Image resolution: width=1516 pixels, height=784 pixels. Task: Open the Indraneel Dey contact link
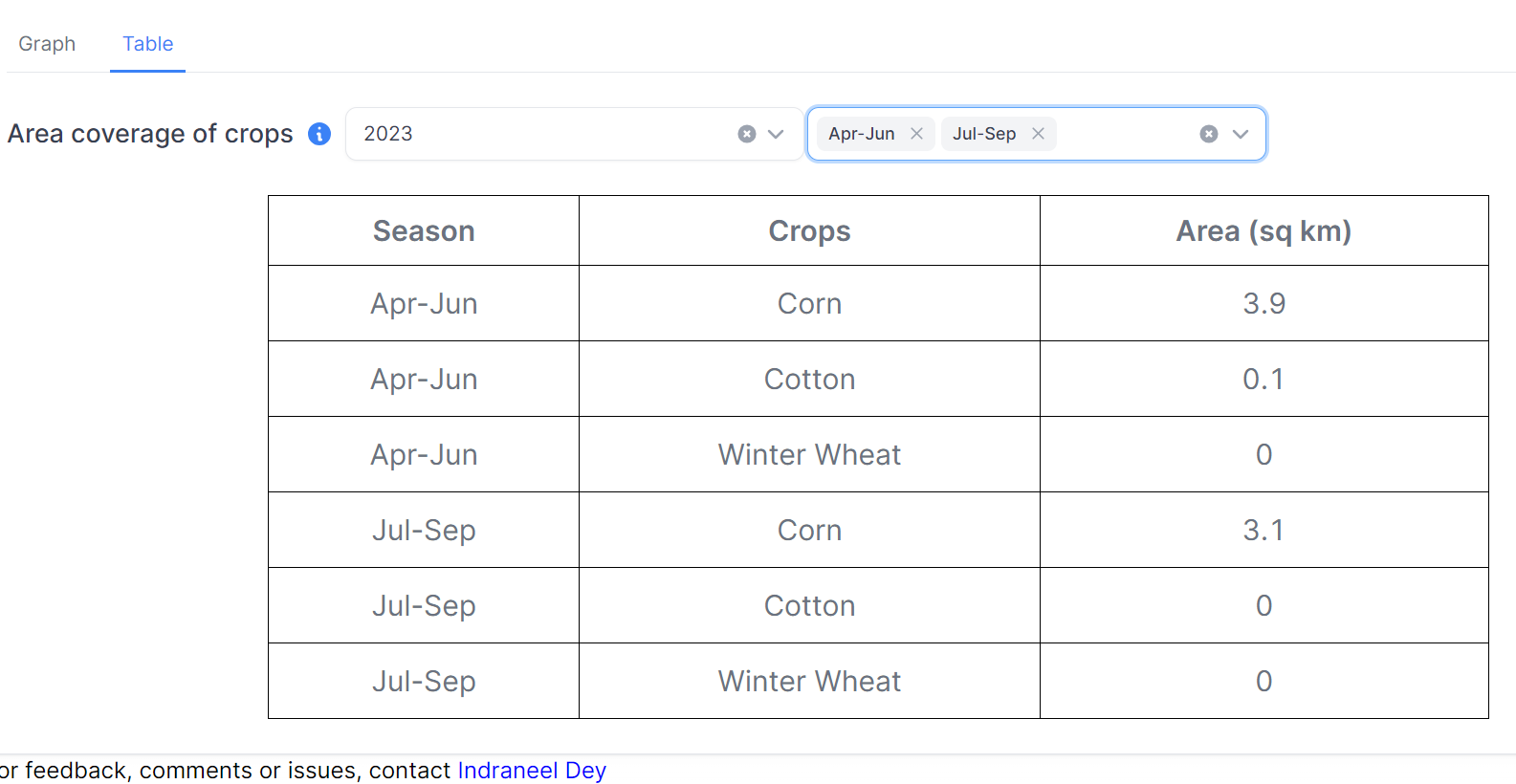click(532, 771)
